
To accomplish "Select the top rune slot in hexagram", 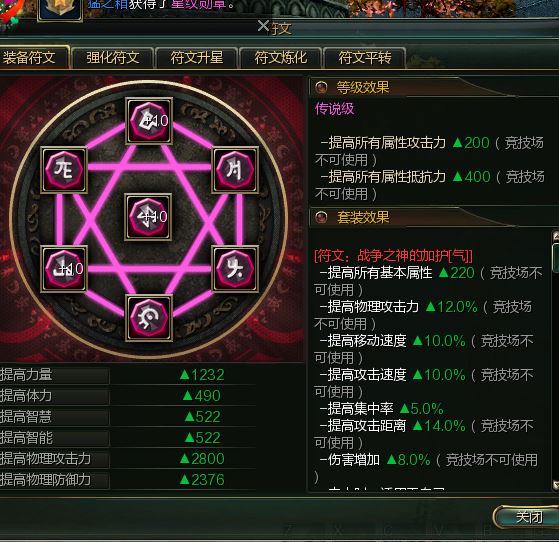I will point(149,121).
